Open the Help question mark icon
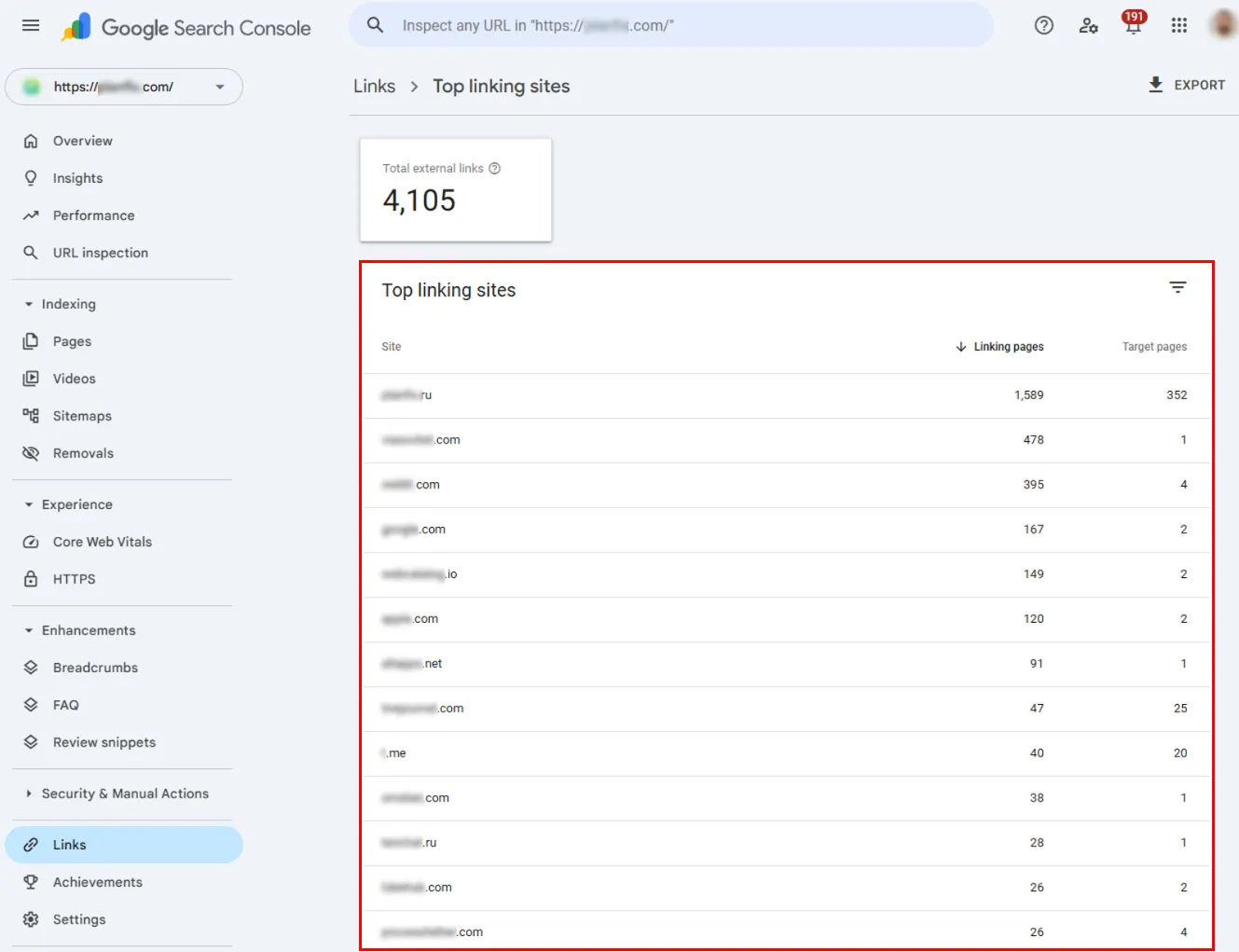 pyautogui.click(x=1044, y=25)
